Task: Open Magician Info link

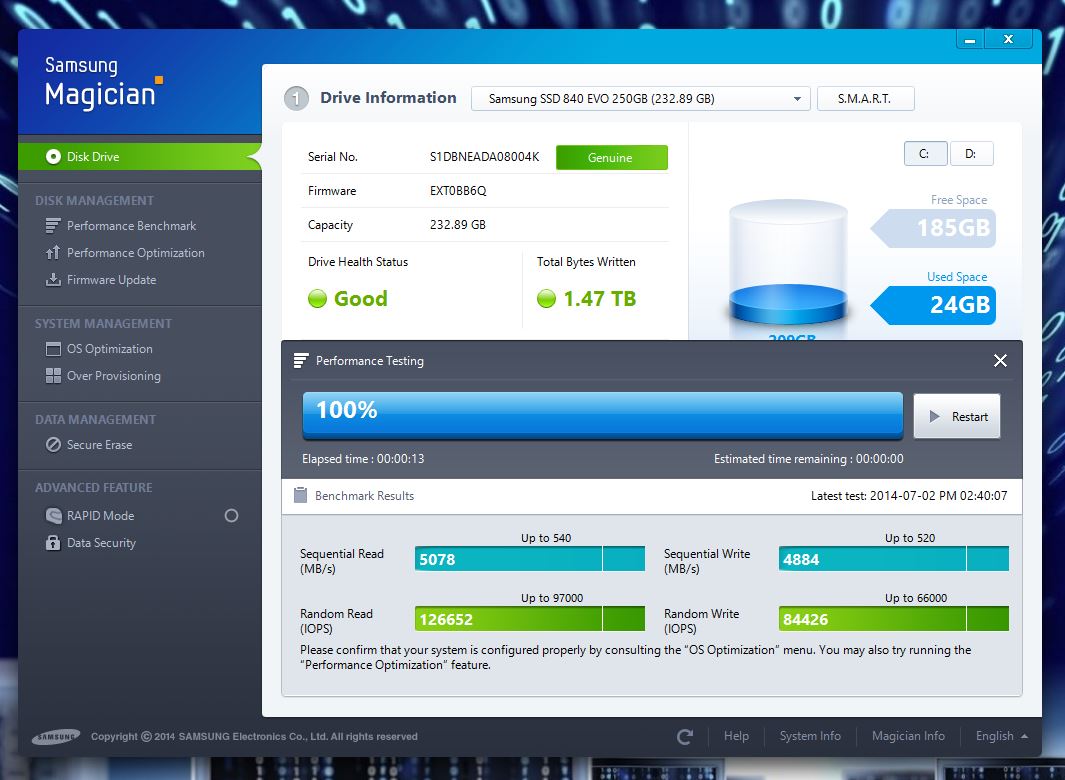Action: click(x=908, y=736)
